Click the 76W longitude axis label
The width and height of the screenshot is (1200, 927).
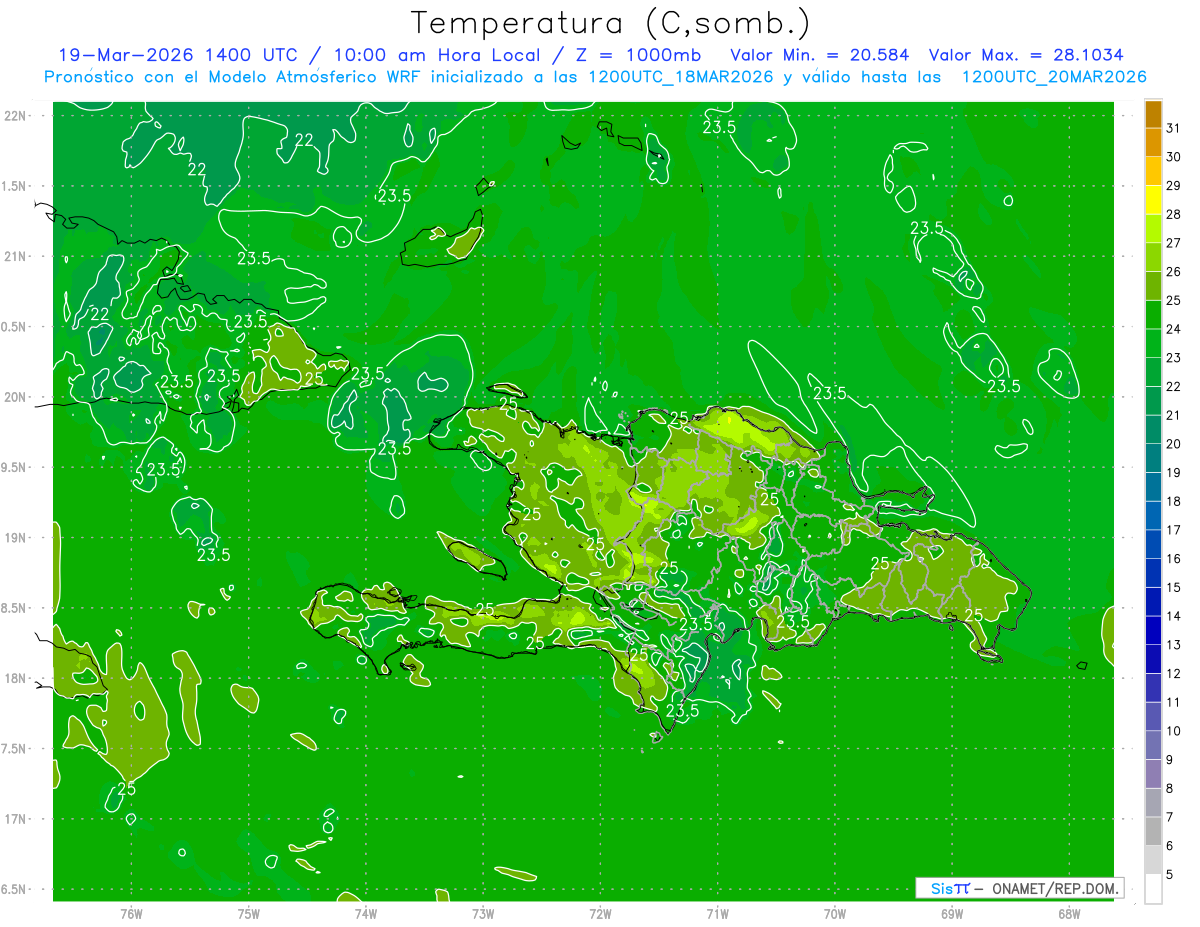point(131,913)
